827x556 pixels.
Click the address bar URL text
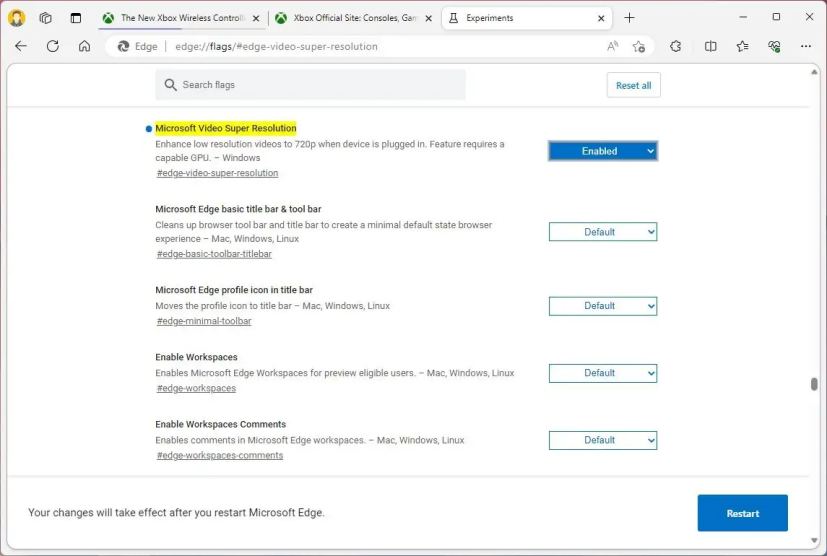click(x=276, y=46)
